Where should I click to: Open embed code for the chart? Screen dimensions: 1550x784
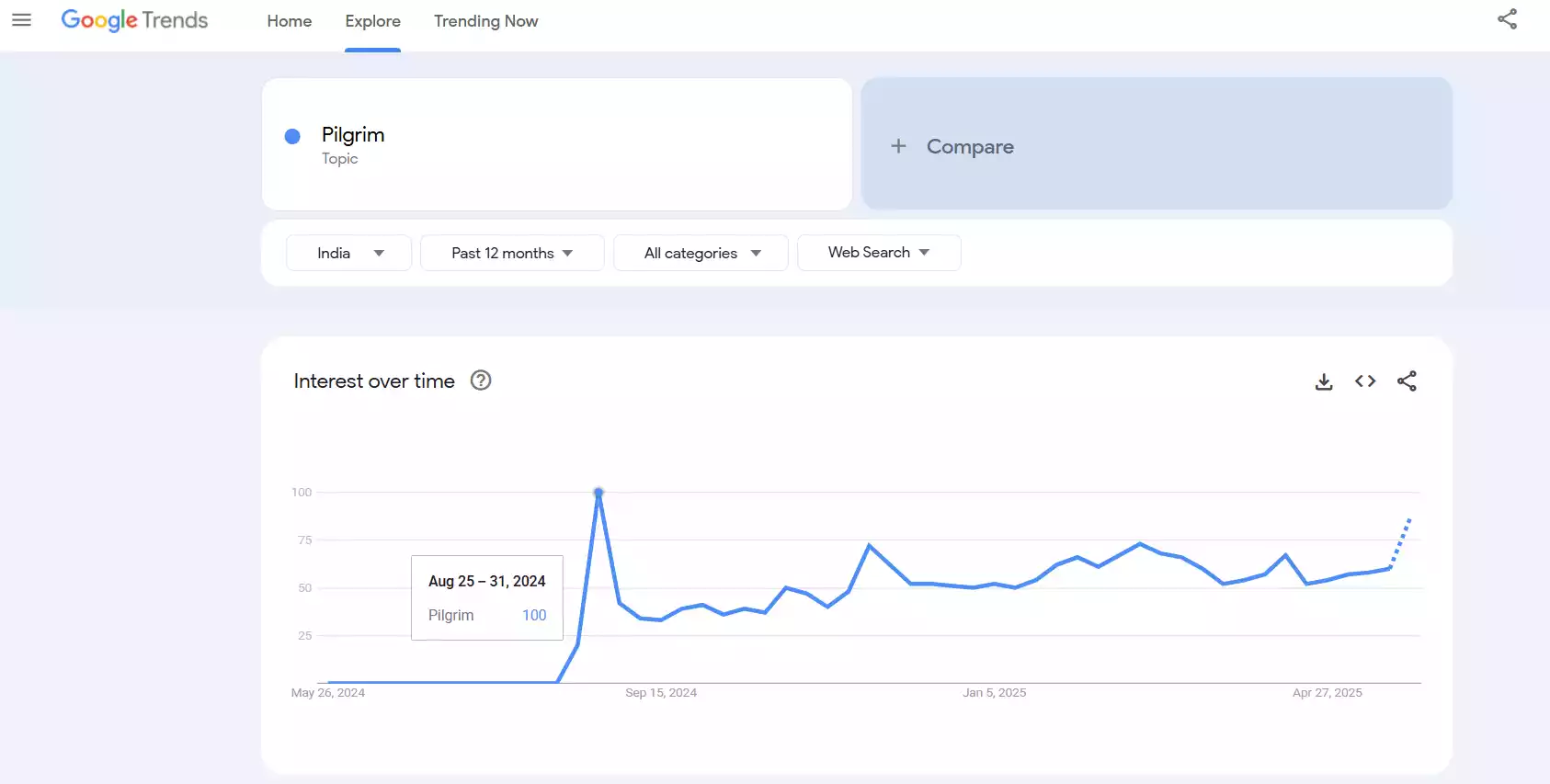[1364, 381]
